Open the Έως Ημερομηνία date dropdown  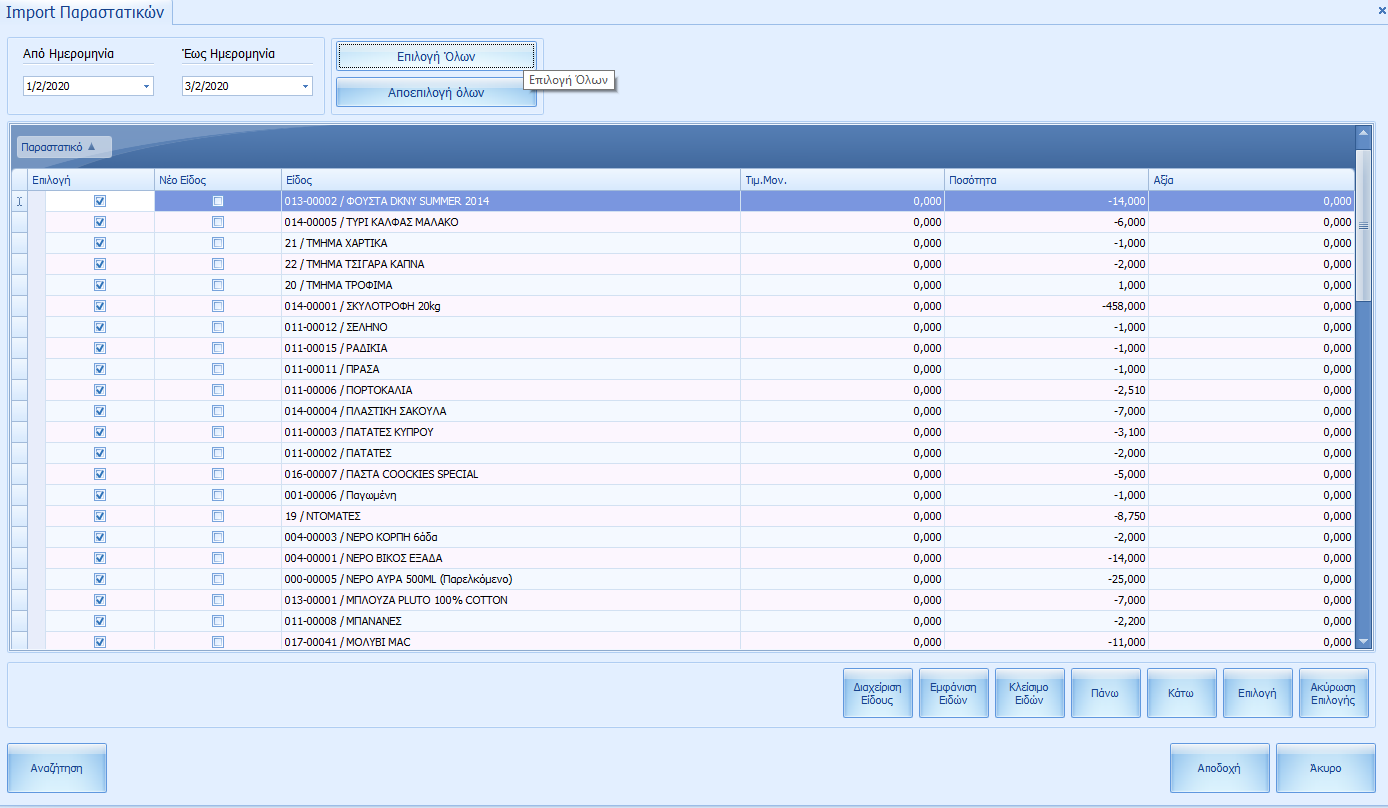pyautogui.click(x=306, y=87)
